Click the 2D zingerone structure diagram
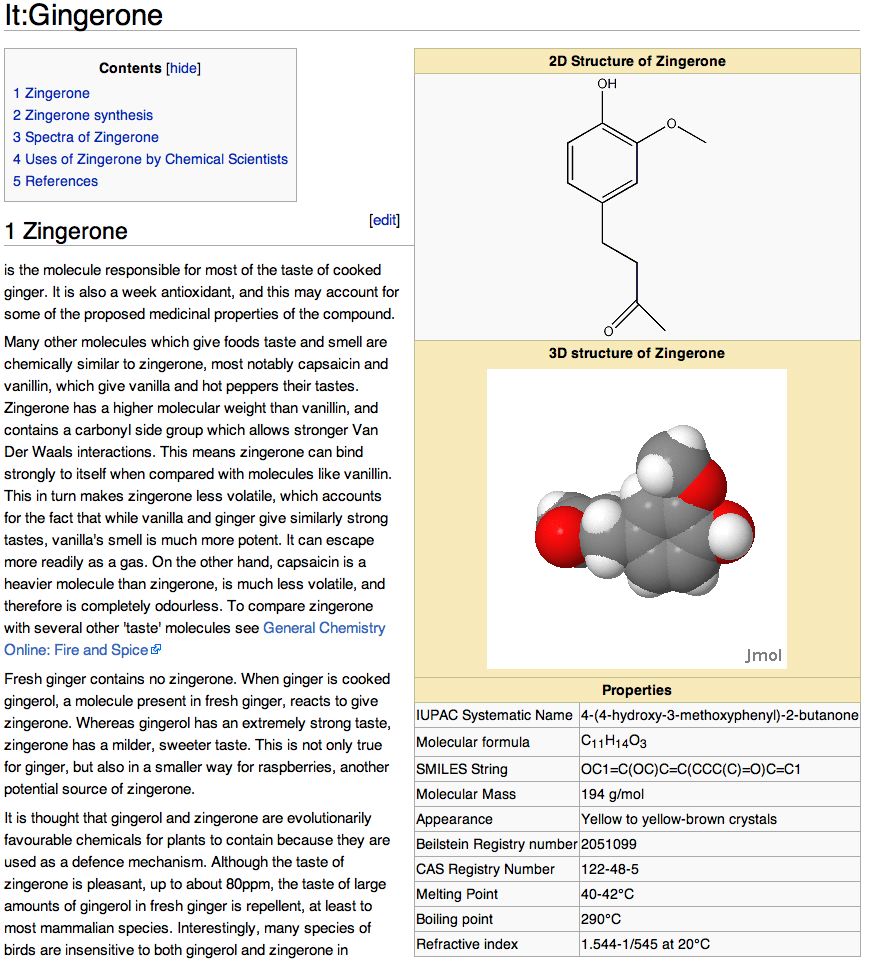This screenshot has width=871, height=964. [x=636, y=207]
